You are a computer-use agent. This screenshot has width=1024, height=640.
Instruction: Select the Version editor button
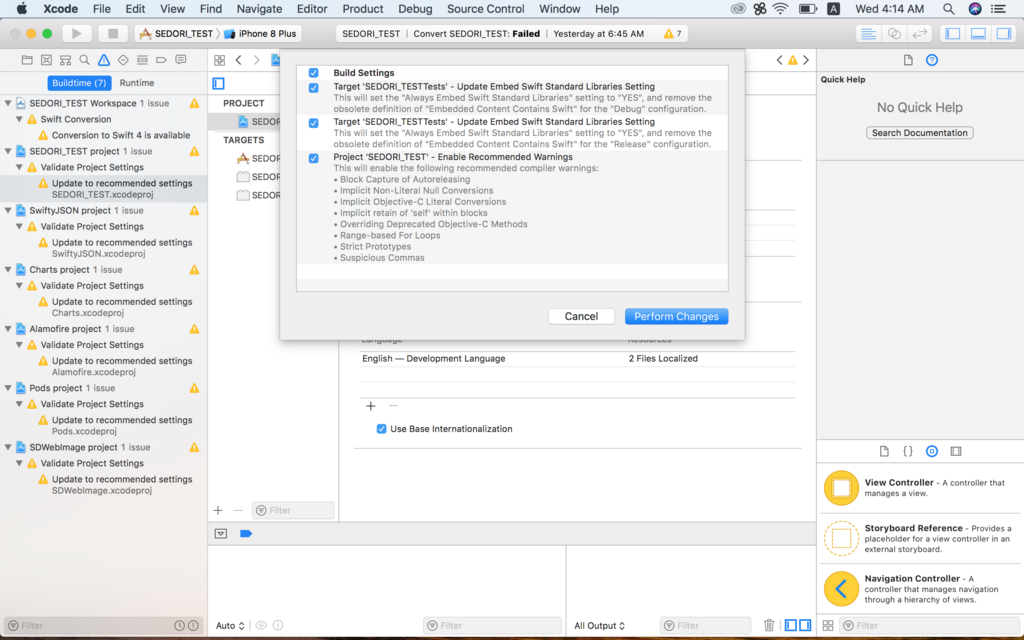(x=920, y=33)
